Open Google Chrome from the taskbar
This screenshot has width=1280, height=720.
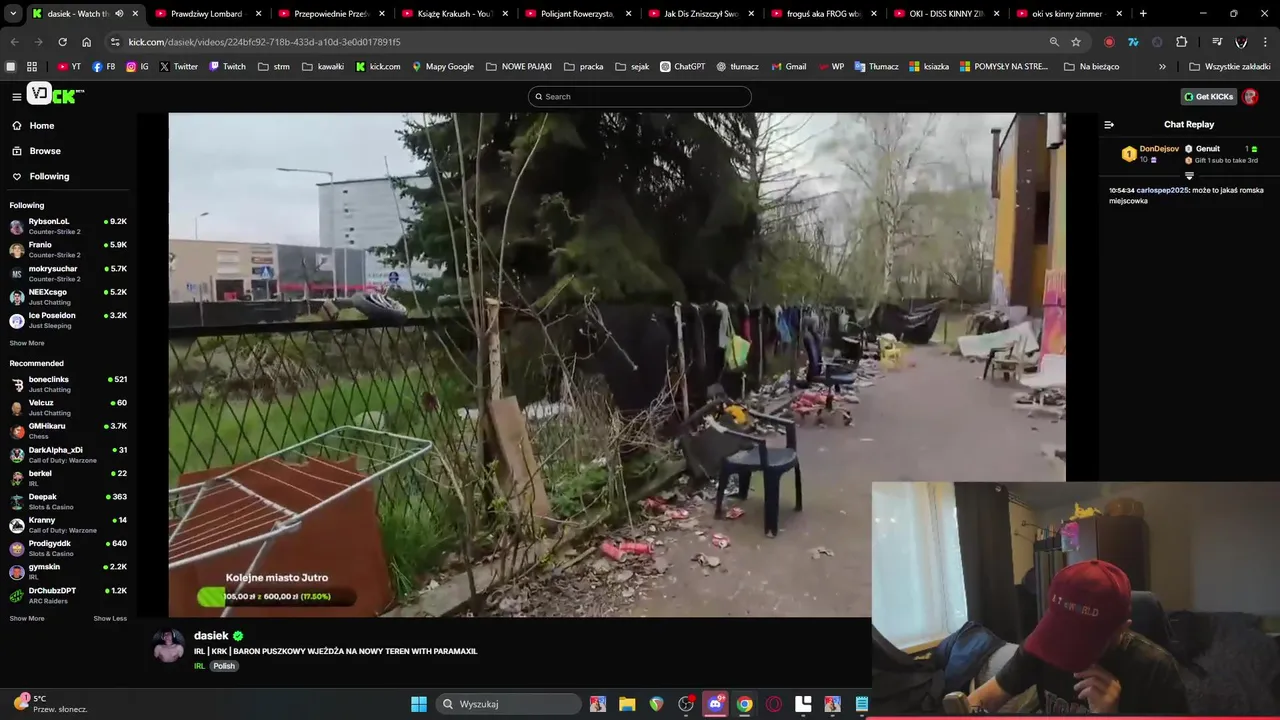pyautogui.click(x=744, y=704)
